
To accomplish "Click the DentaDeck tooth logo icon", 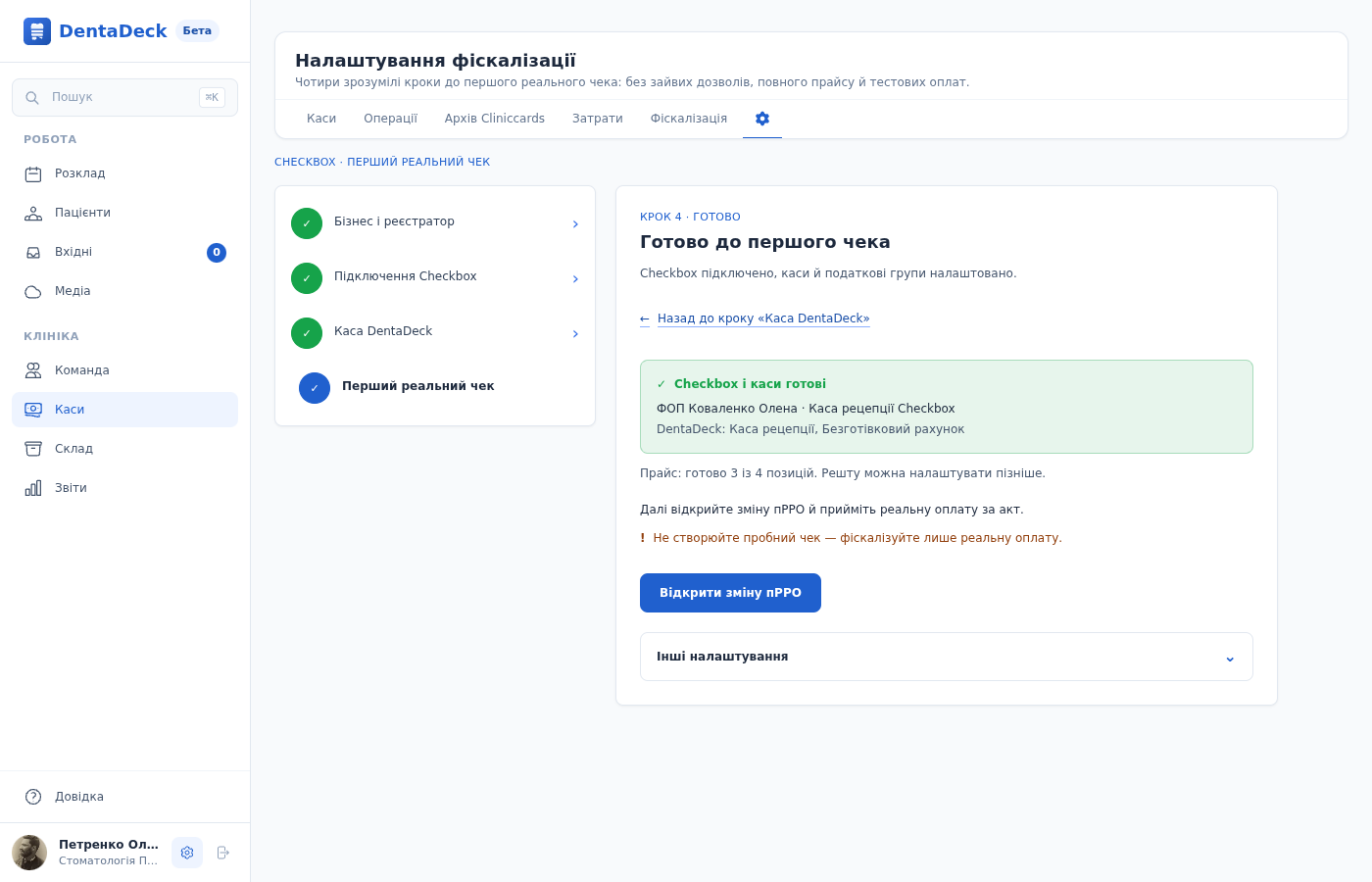I will pos(37,31).
